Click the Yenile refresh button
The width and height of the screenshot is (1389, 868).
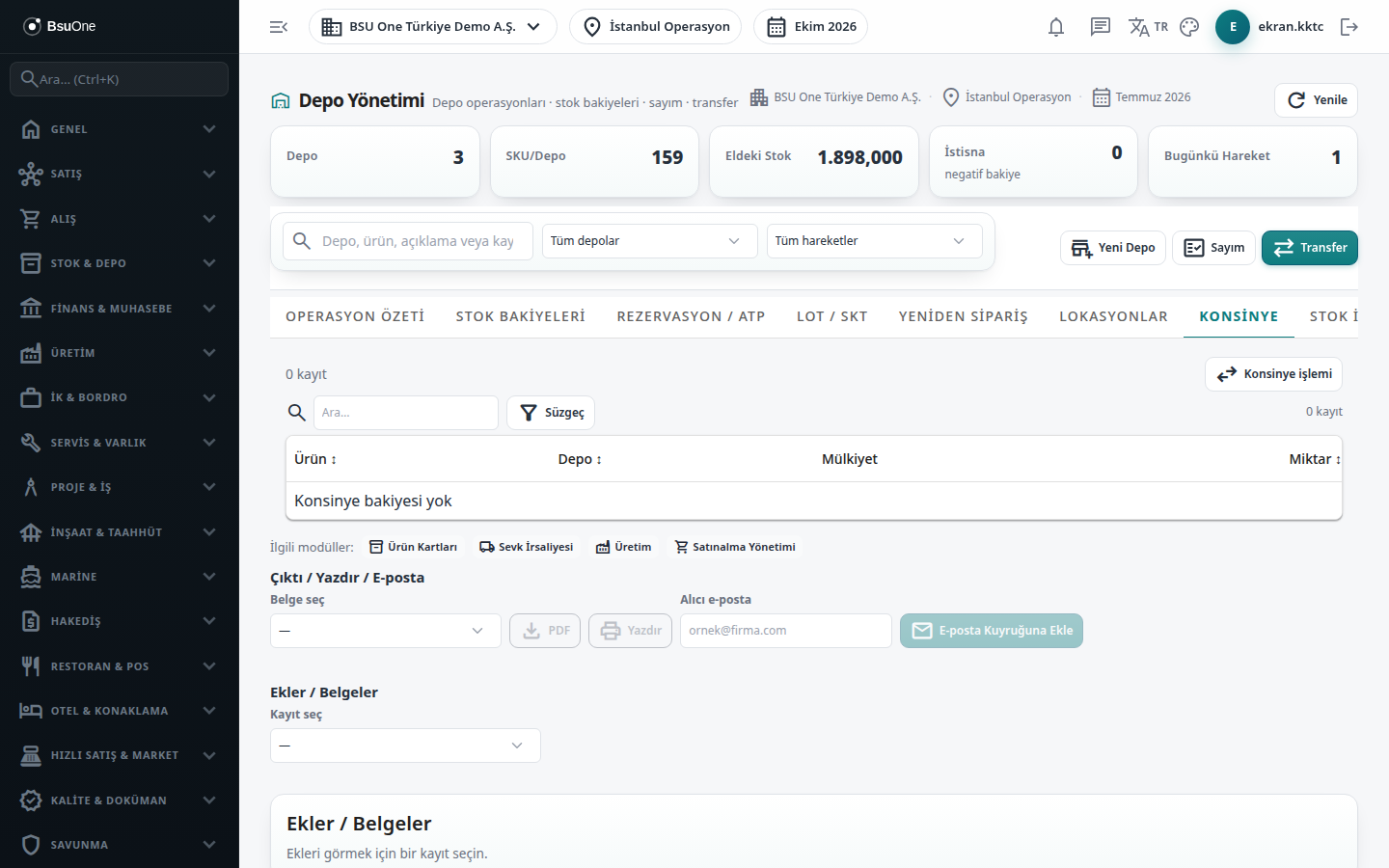pyautogui.click(x=1316, y=100)
